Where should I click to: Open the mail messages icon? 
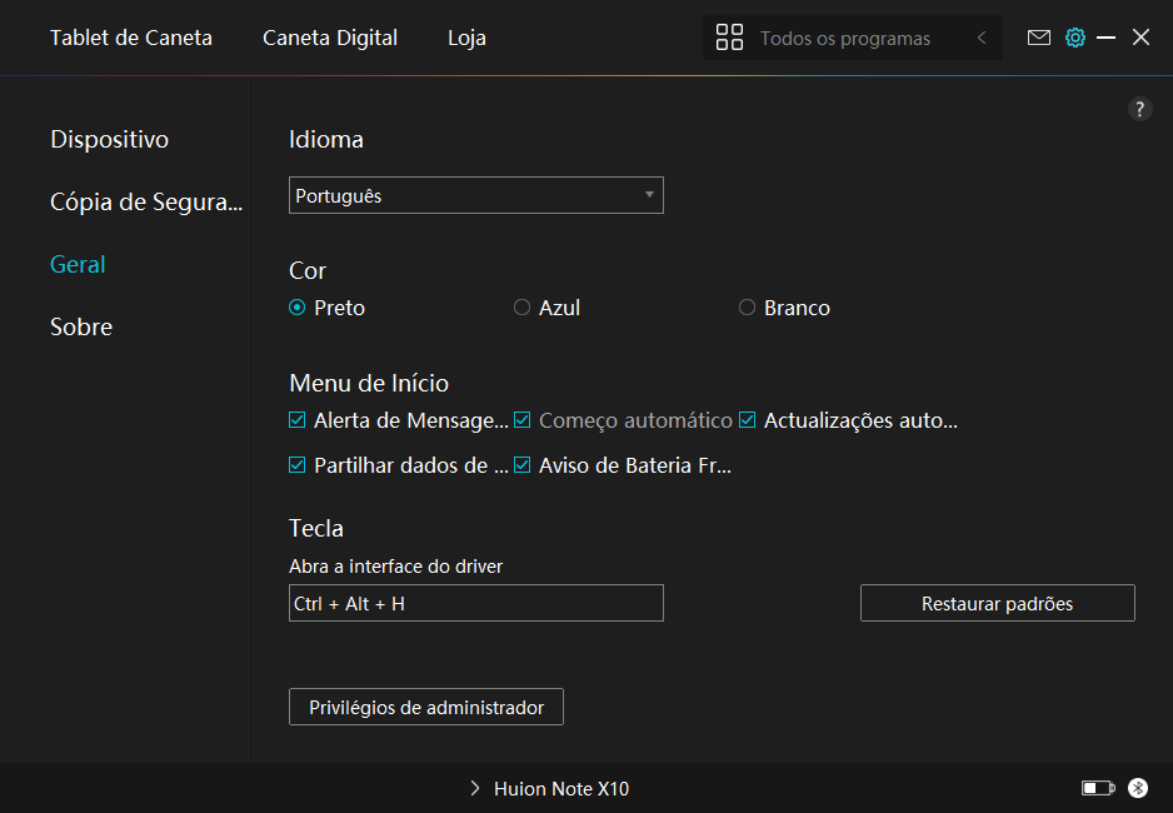point(1039,38)
